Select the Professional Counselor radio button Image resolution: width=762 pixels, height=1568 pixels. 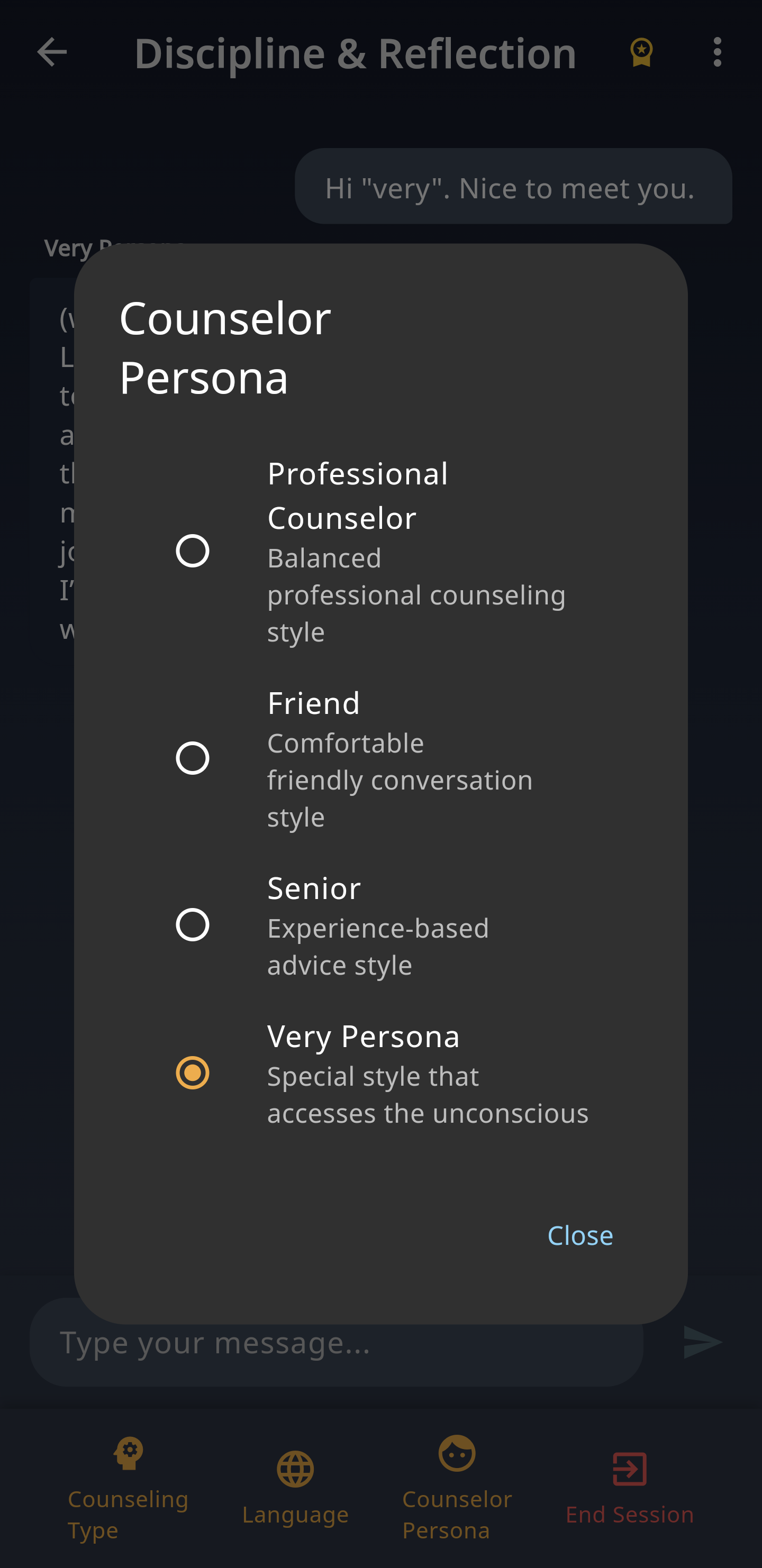(193, 551)
